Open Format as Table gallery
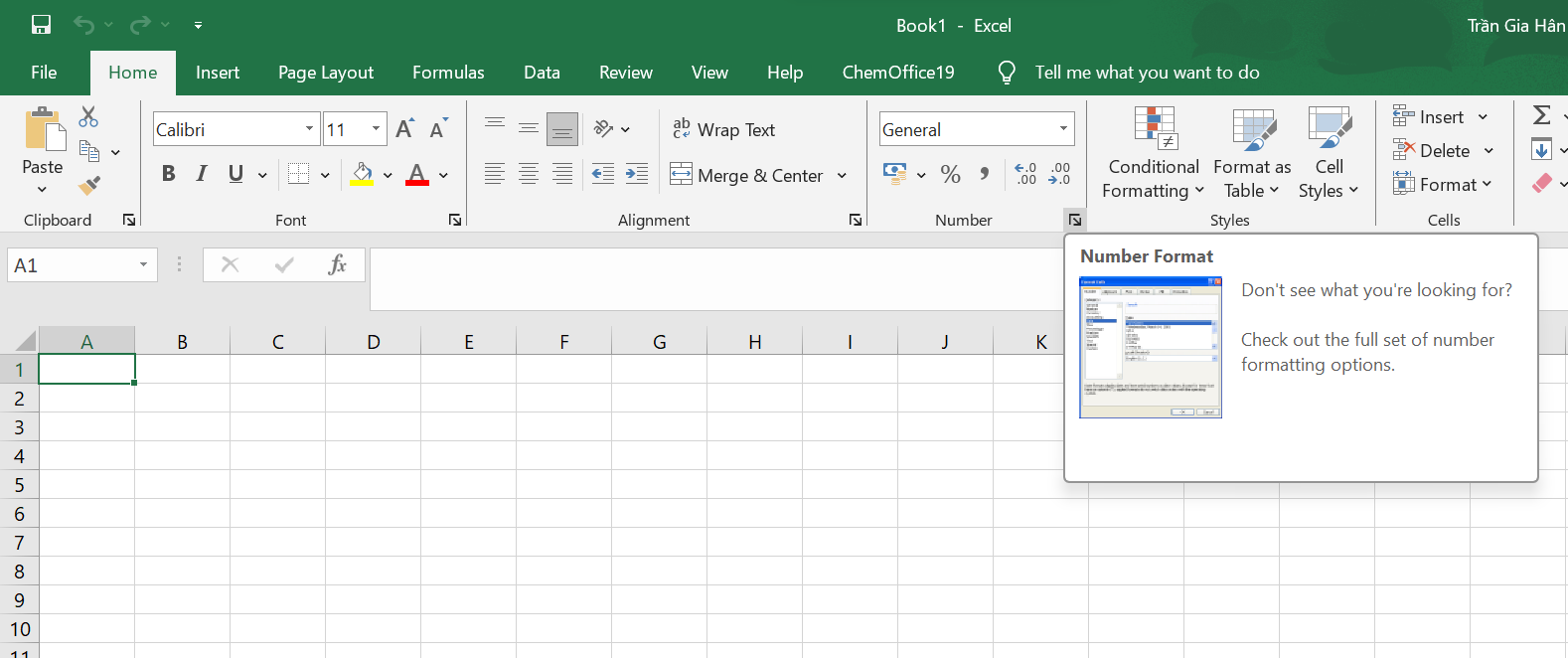This screenshot has width=1568, height=658. [x=1252, y=153]
